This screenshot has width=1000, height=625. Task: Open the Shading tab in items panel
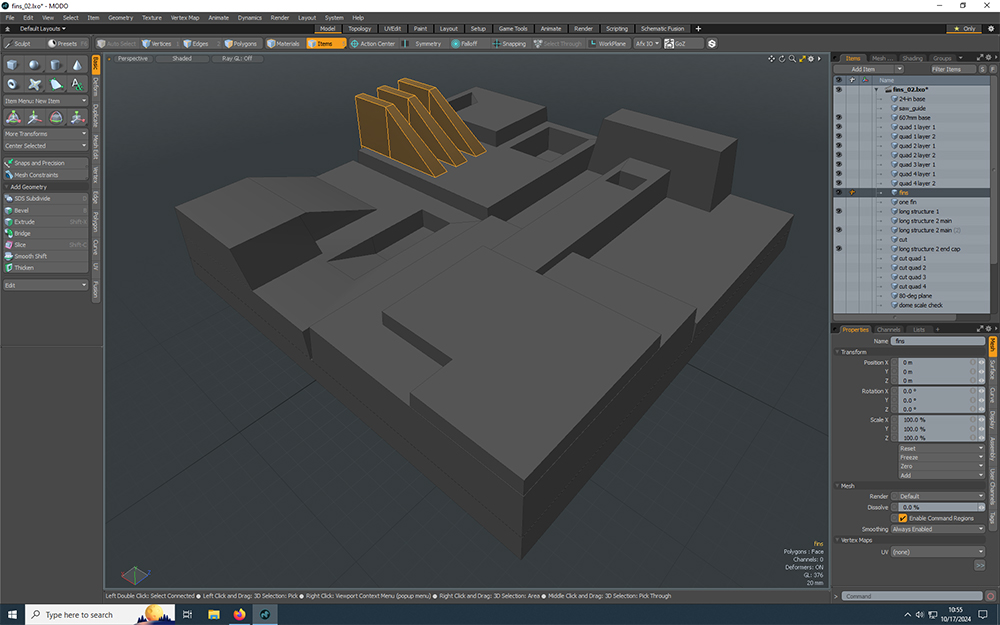[x=913, y=58]
